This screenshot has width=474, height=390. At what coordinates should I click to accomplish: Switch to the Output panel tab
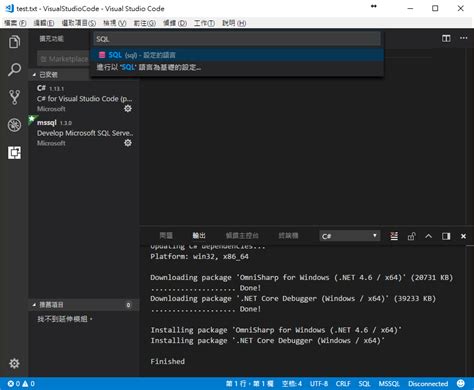199,236
